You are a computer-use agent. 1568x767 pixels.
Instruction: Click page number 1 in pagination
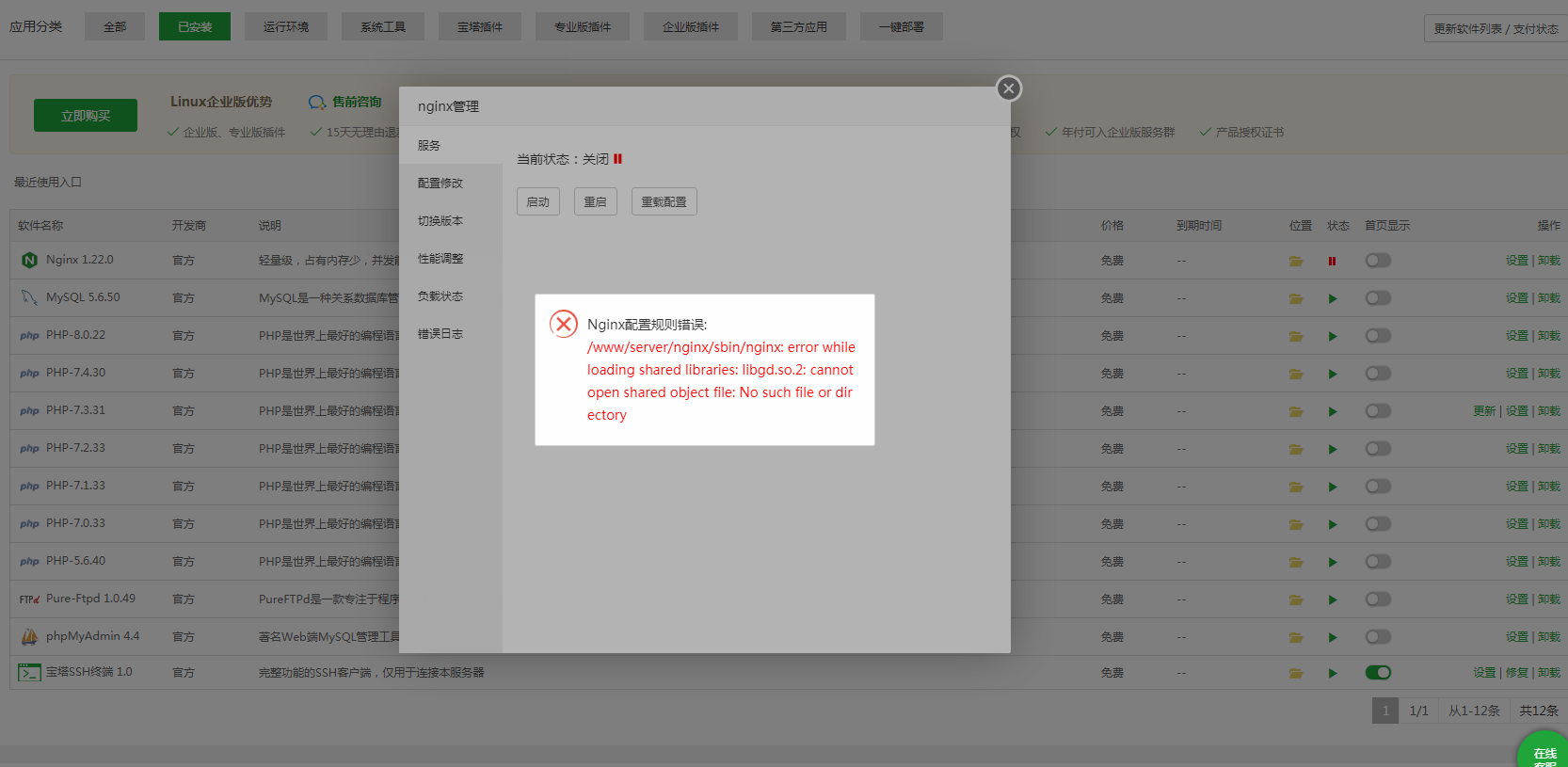point(1385,711)
